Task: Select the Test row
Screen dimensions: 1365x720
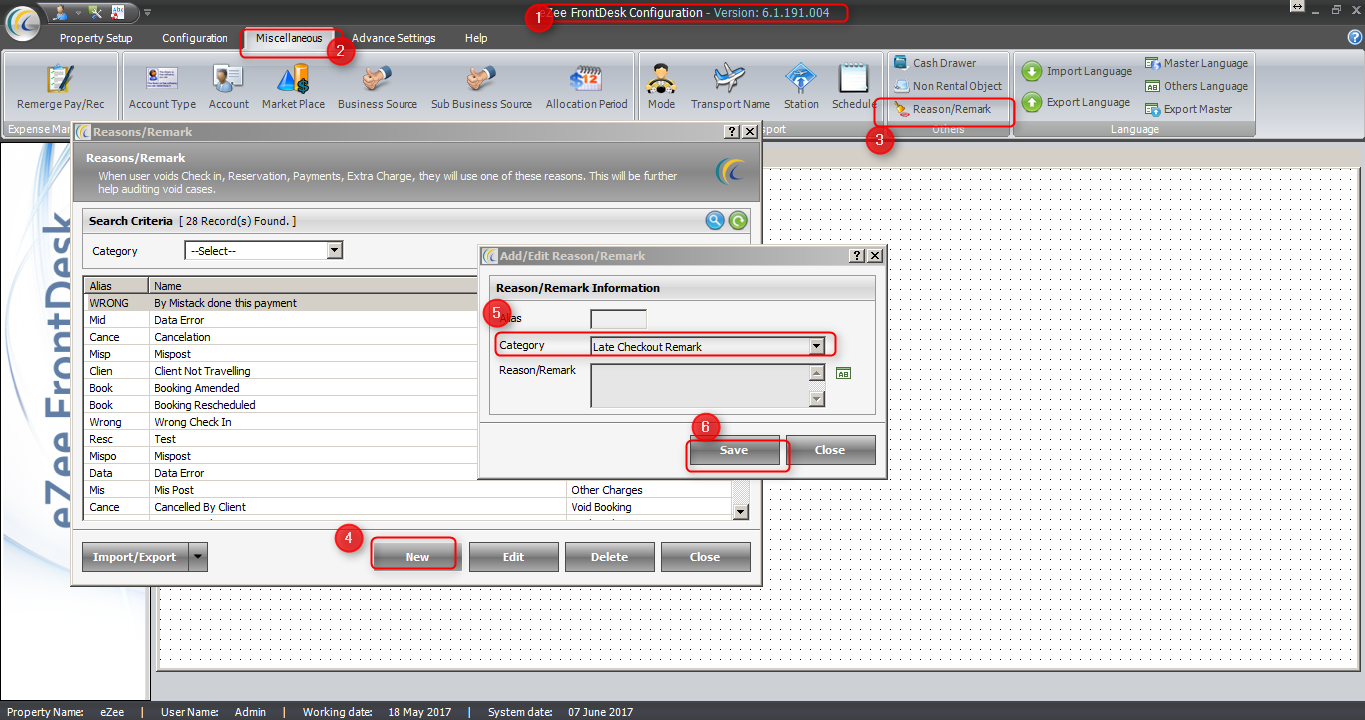Action: point(281,439)
